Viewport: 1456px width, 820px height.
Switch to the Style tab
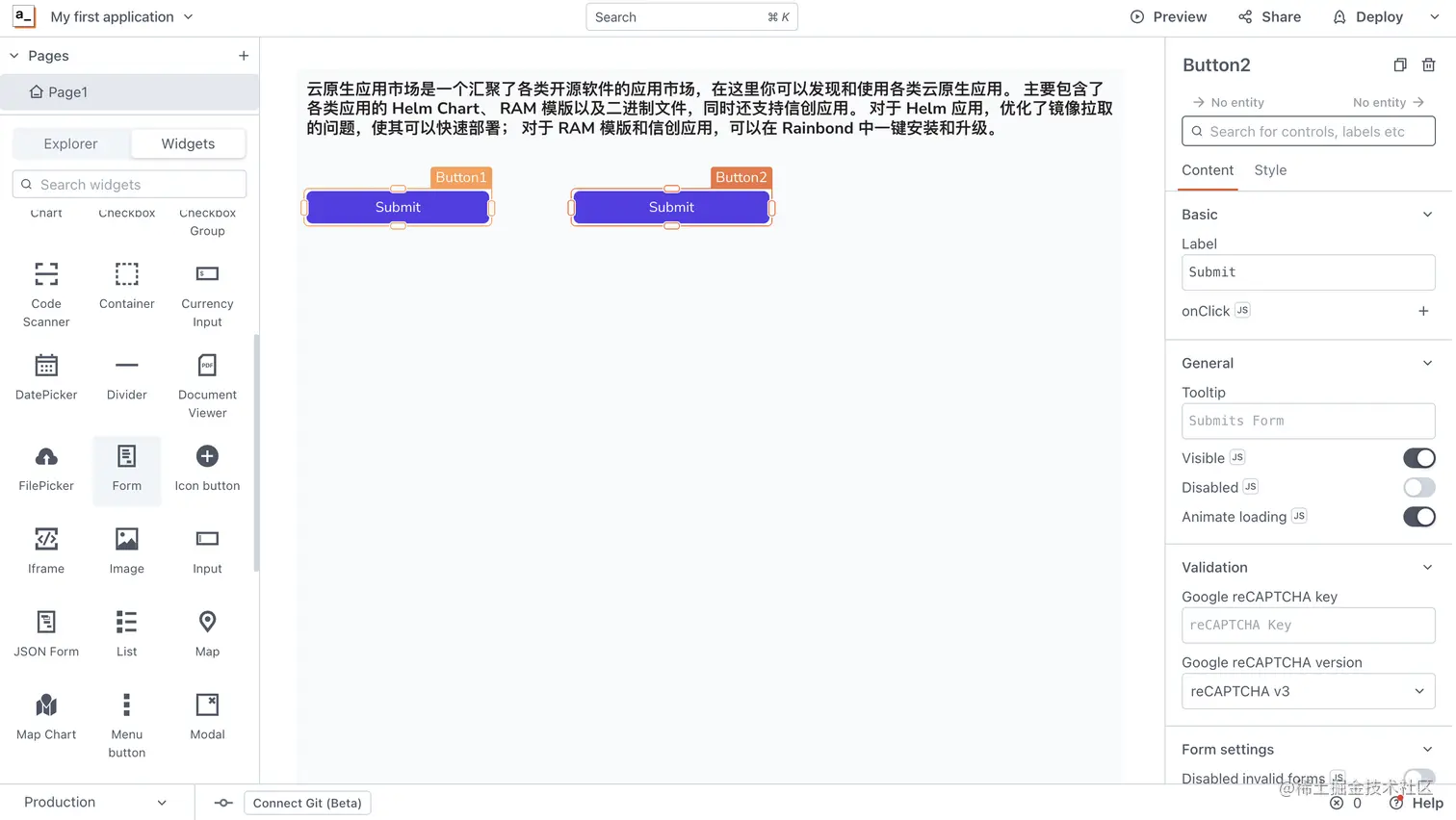tap(1269, 169)
